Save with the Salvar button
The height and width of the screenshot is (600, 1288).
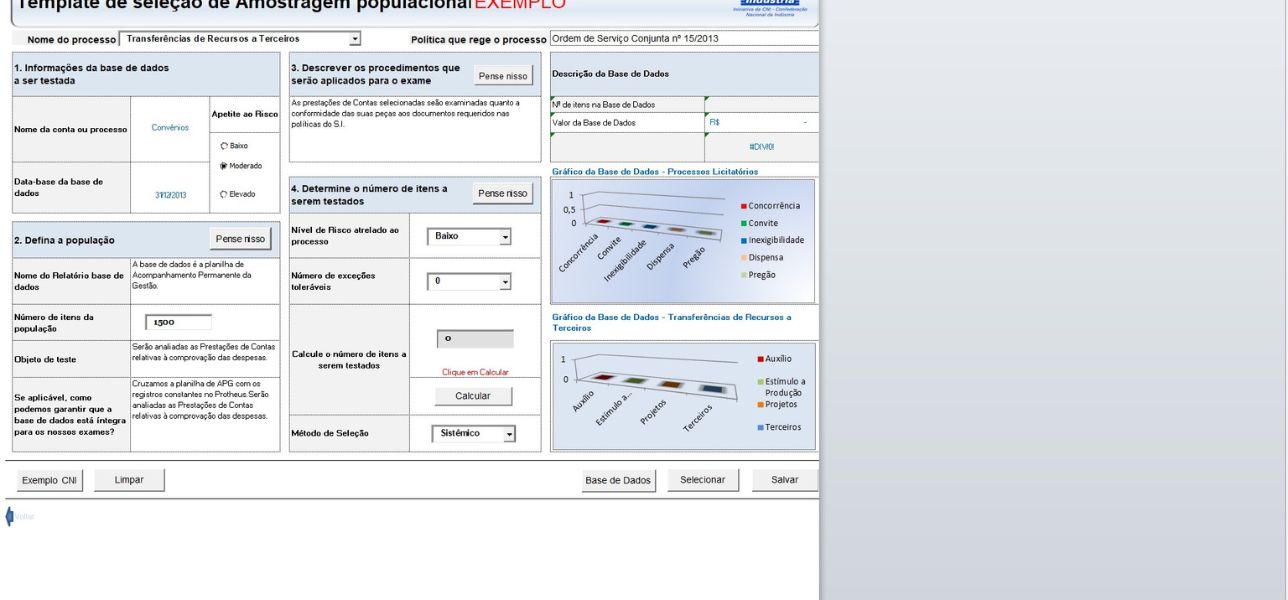[x=785, y=480]
